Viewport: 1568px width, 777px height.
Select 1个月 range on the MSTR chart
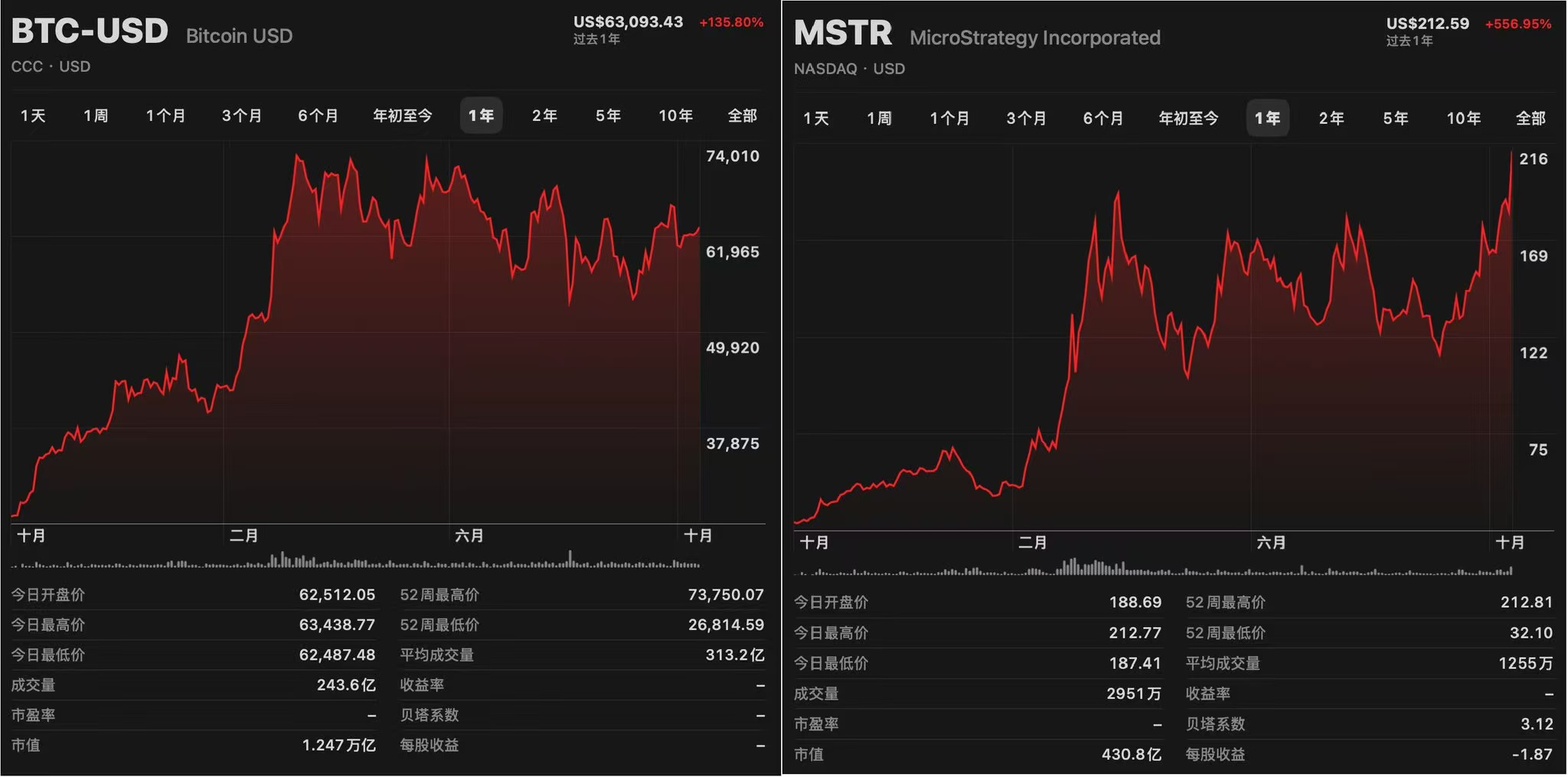point(949,119)
